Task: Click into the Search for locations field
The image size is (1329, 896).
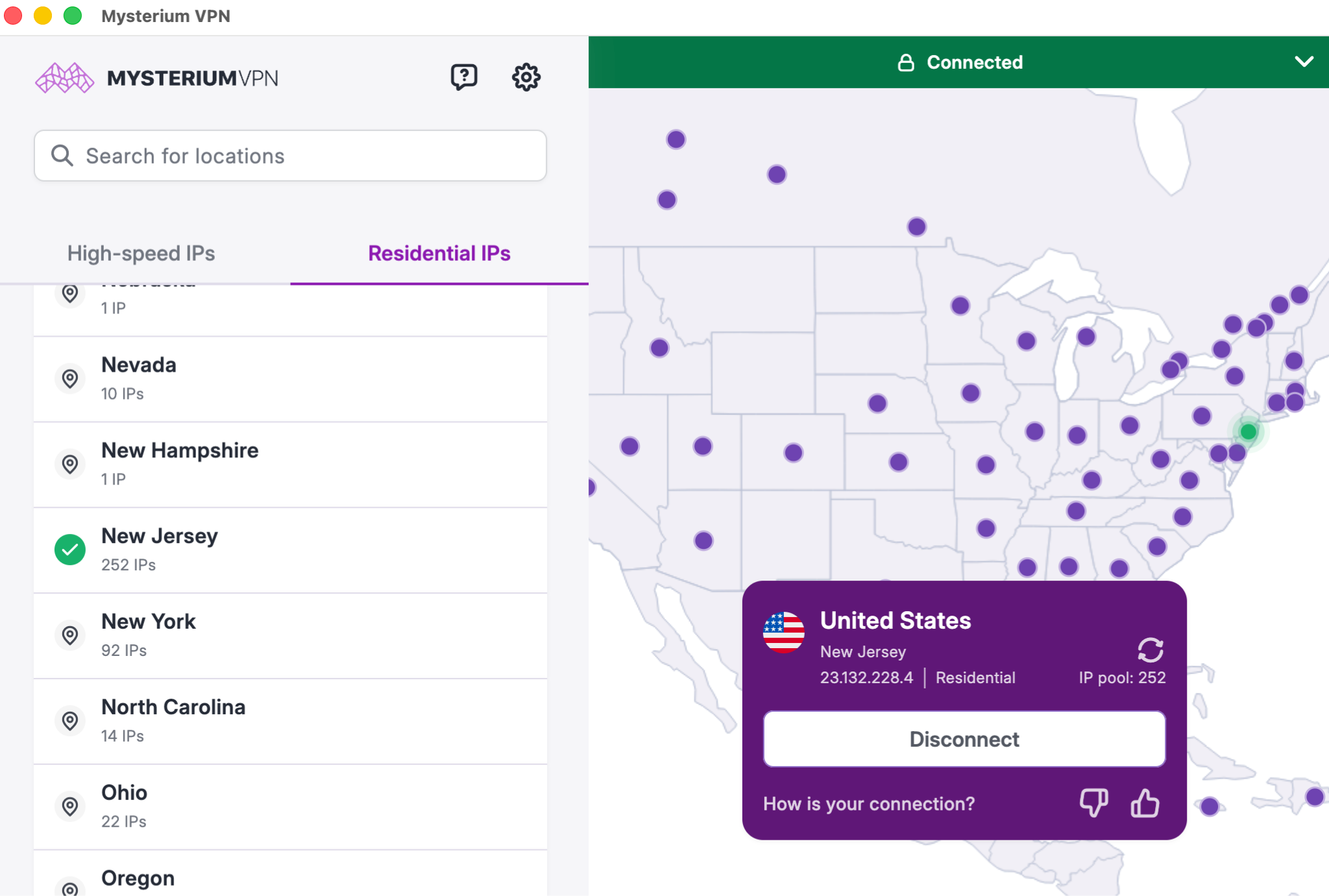Action: pos(290,156)
